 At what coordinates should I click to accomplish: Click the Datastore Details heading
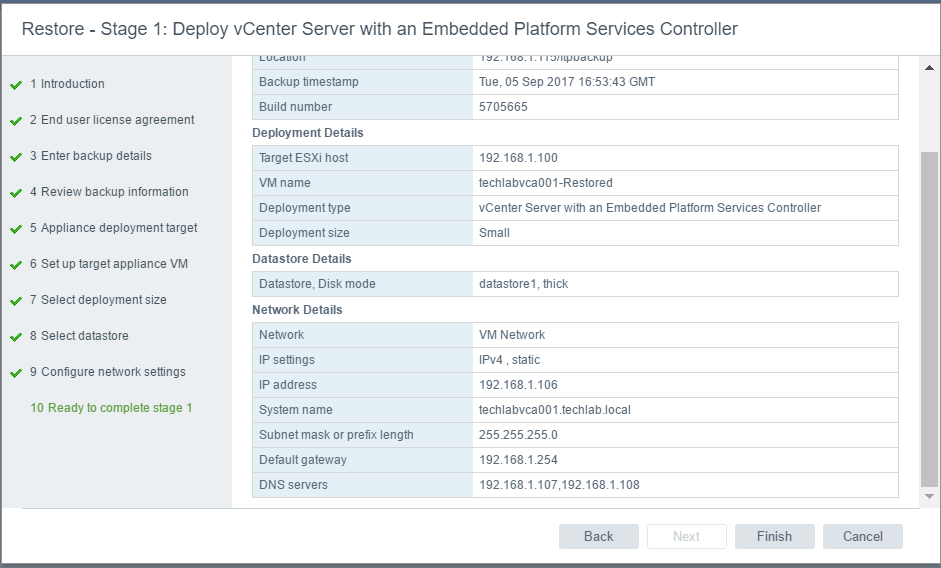tap(302, 259)
